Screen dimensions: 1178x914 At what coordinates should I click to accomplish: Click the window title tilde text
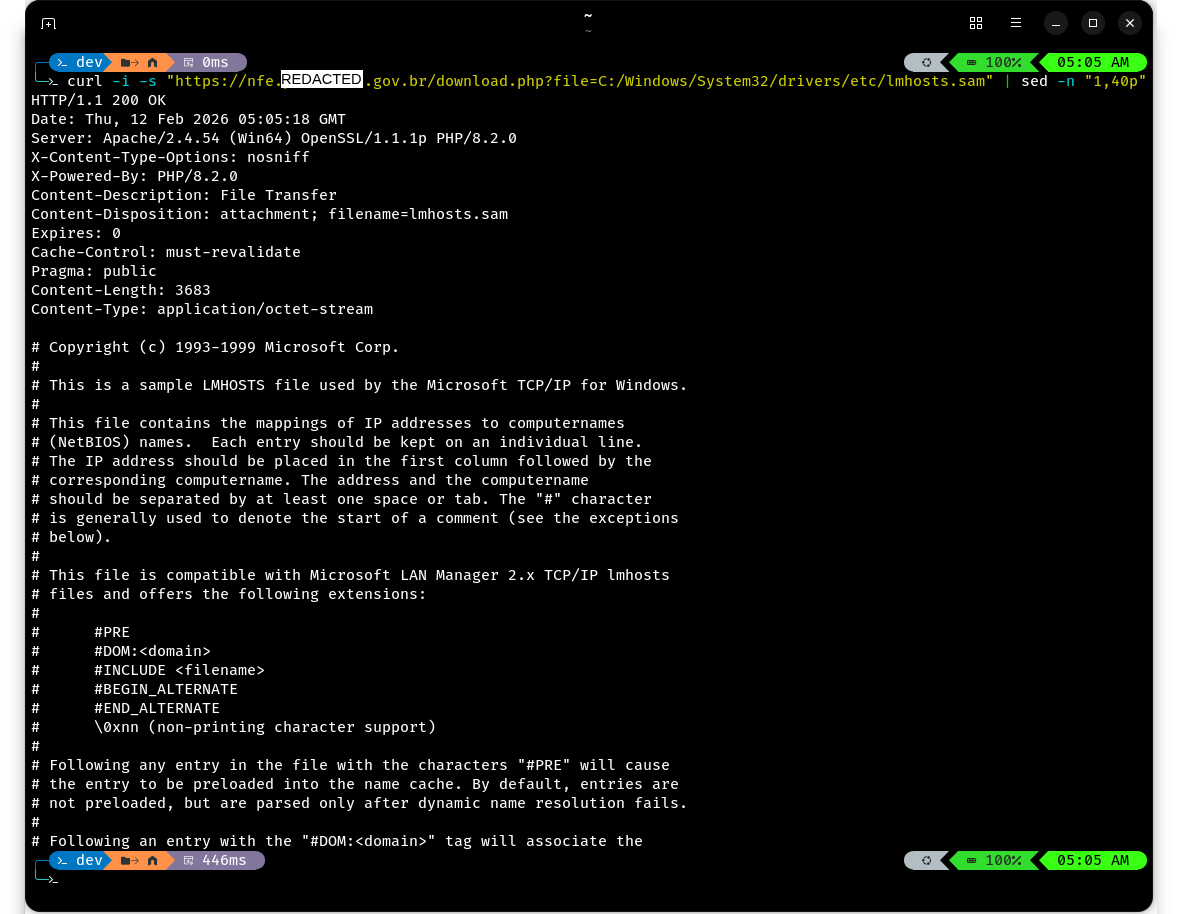[588, 16]
